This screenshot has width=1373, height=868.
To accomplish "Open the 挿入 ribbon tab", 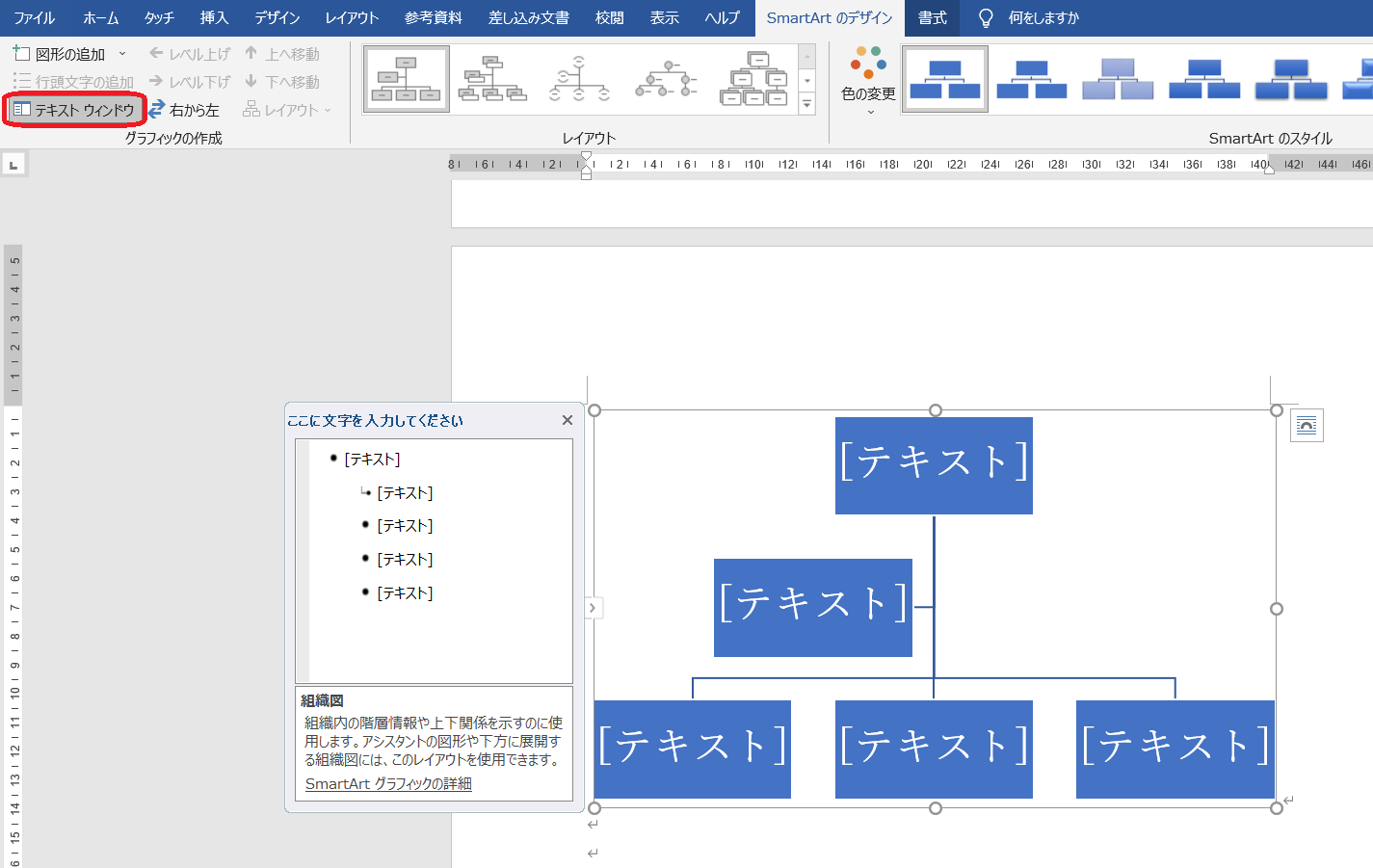I will [214, 17].
